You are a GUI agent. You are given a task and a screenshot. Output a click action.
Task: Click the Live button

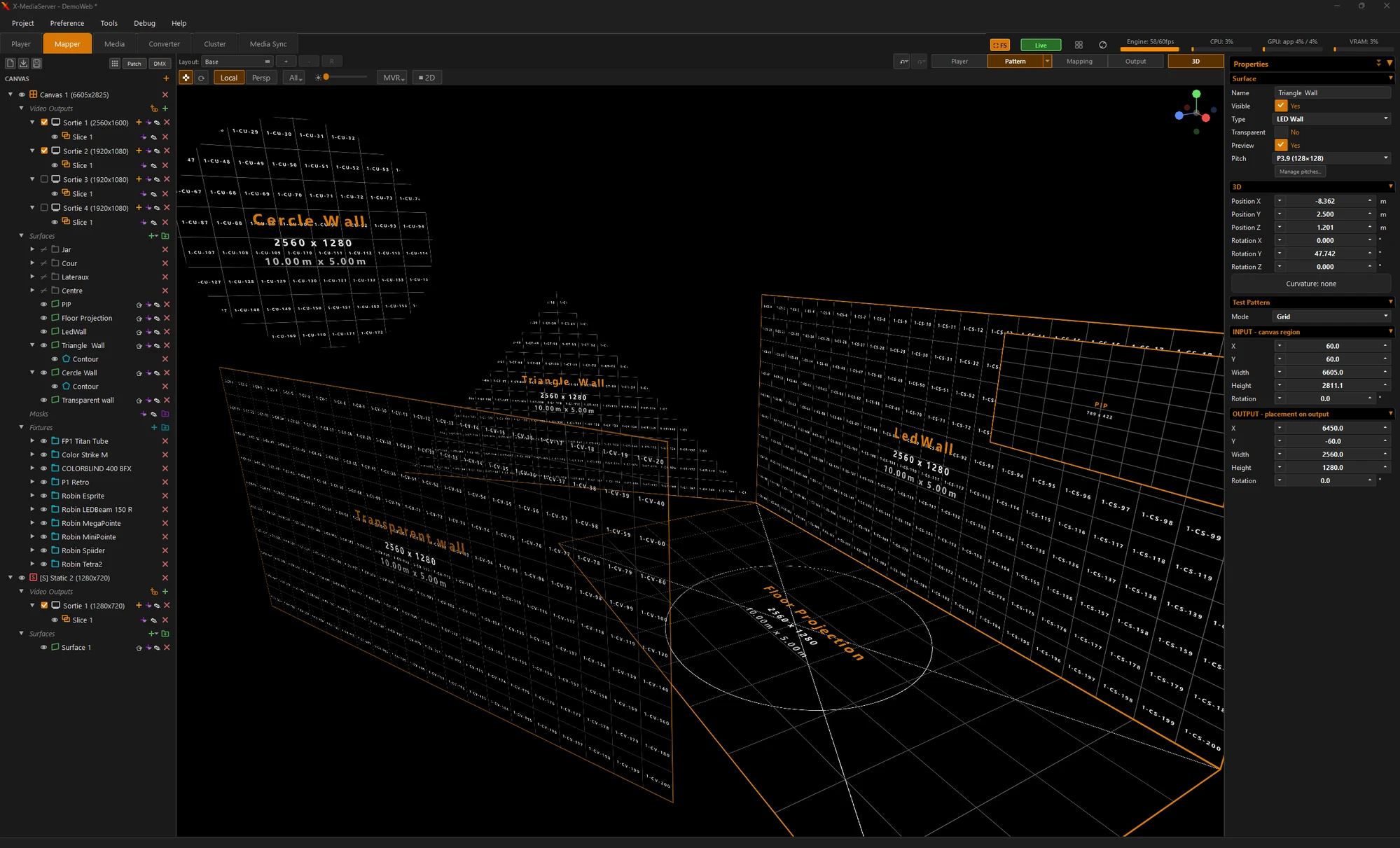(x=1041, y=45)
